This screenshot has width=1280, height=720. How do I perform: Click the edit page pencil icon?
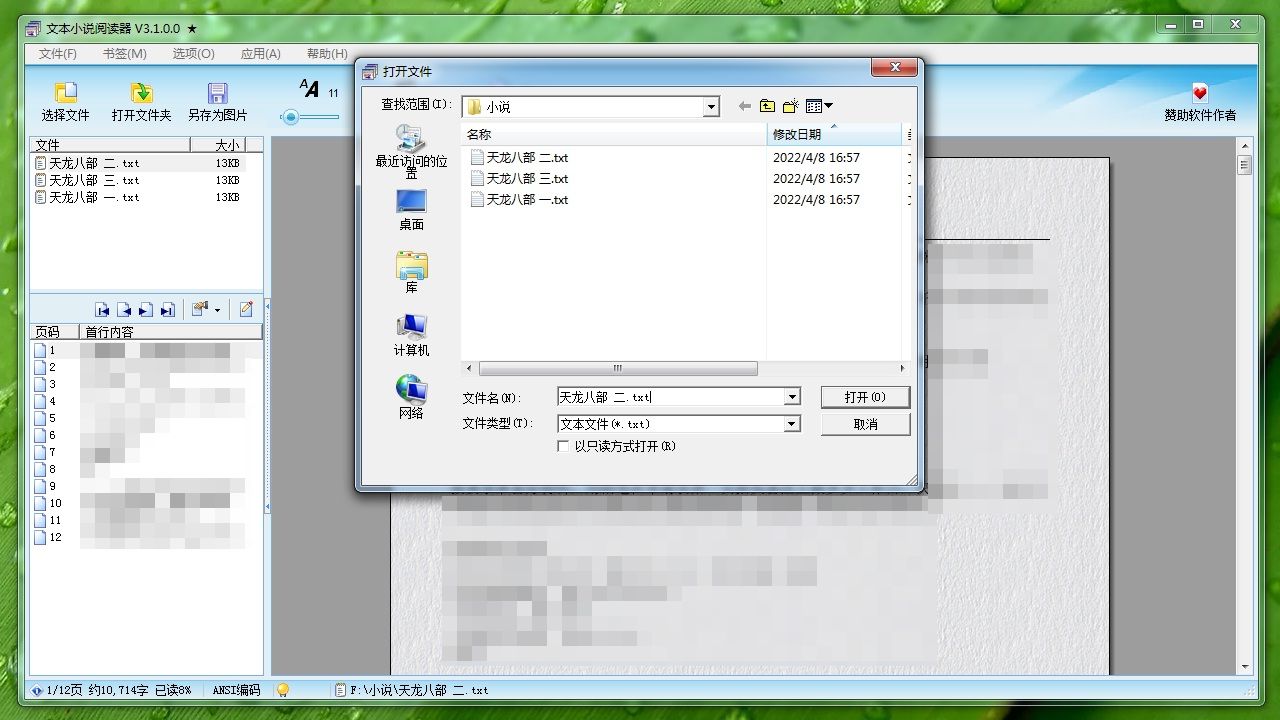pos(246,309)
